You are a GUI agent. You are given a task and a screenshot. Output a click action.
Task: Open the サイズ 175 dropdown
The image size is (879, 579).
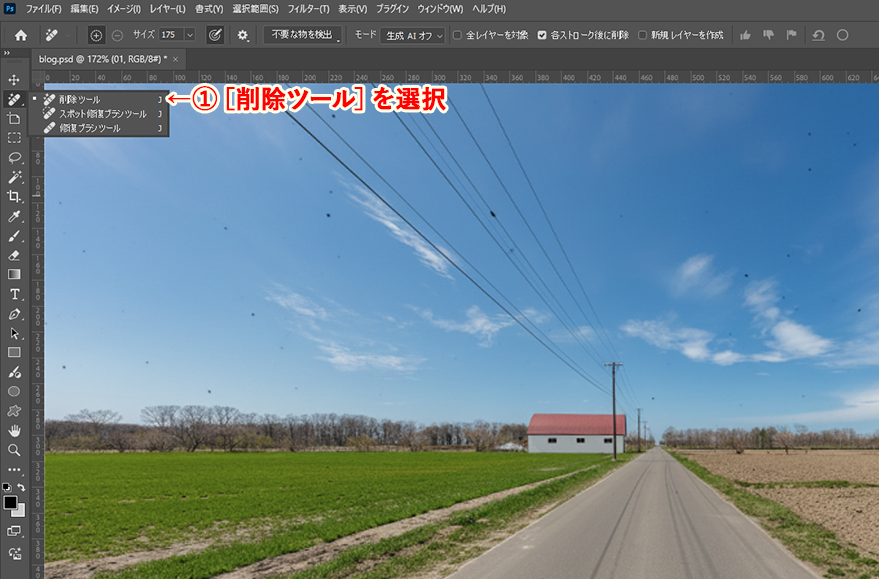pos(189,35)
